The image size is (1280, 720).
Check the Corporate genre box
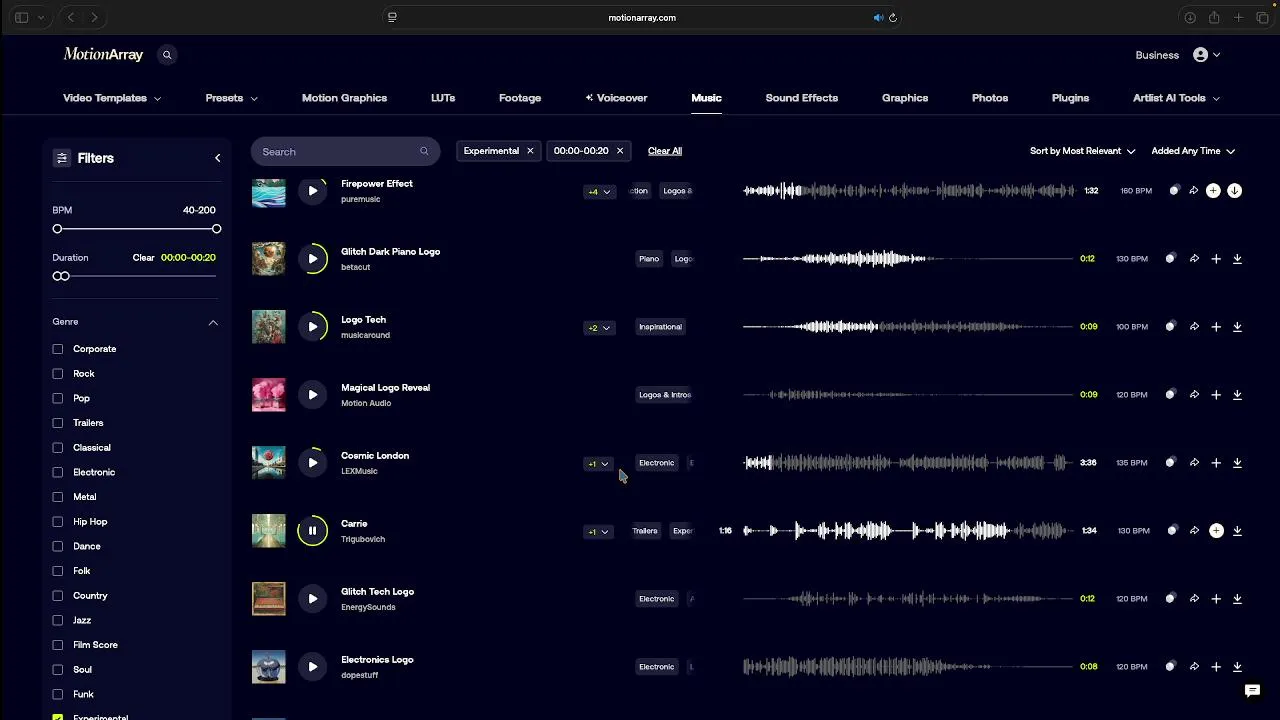point(58,349)
